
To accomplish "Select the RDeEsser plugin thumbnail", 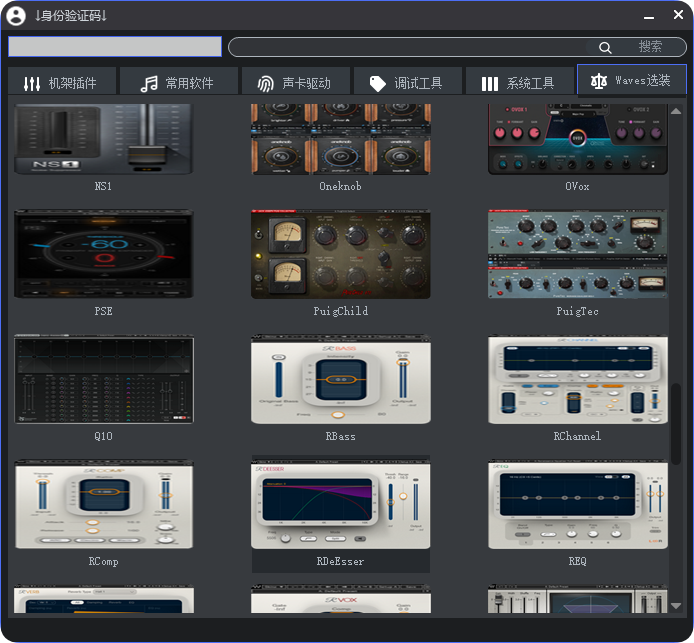I will tap(340, 504).
